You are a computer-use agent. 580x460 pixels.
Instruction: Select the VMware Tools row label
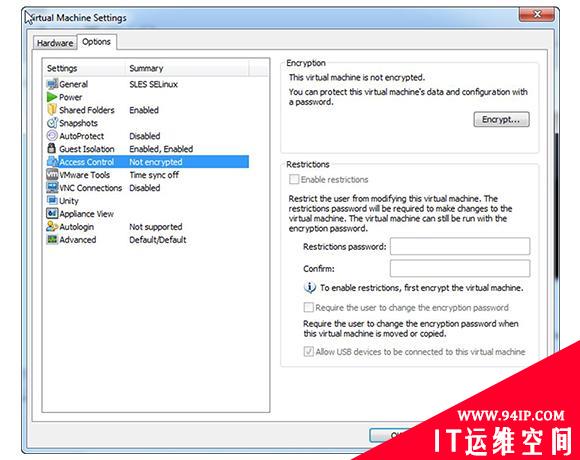click(85, 175)
